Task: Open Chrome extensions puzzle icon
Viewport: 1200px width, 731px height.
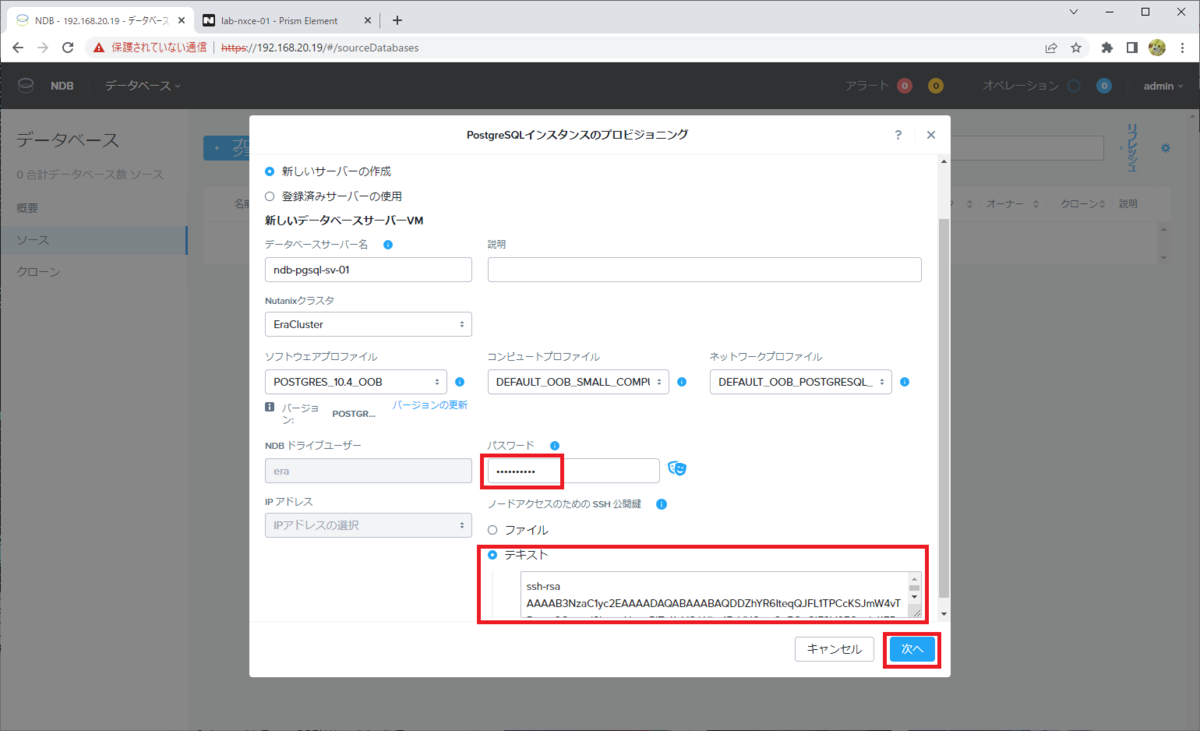Action: click(1107, 47)
